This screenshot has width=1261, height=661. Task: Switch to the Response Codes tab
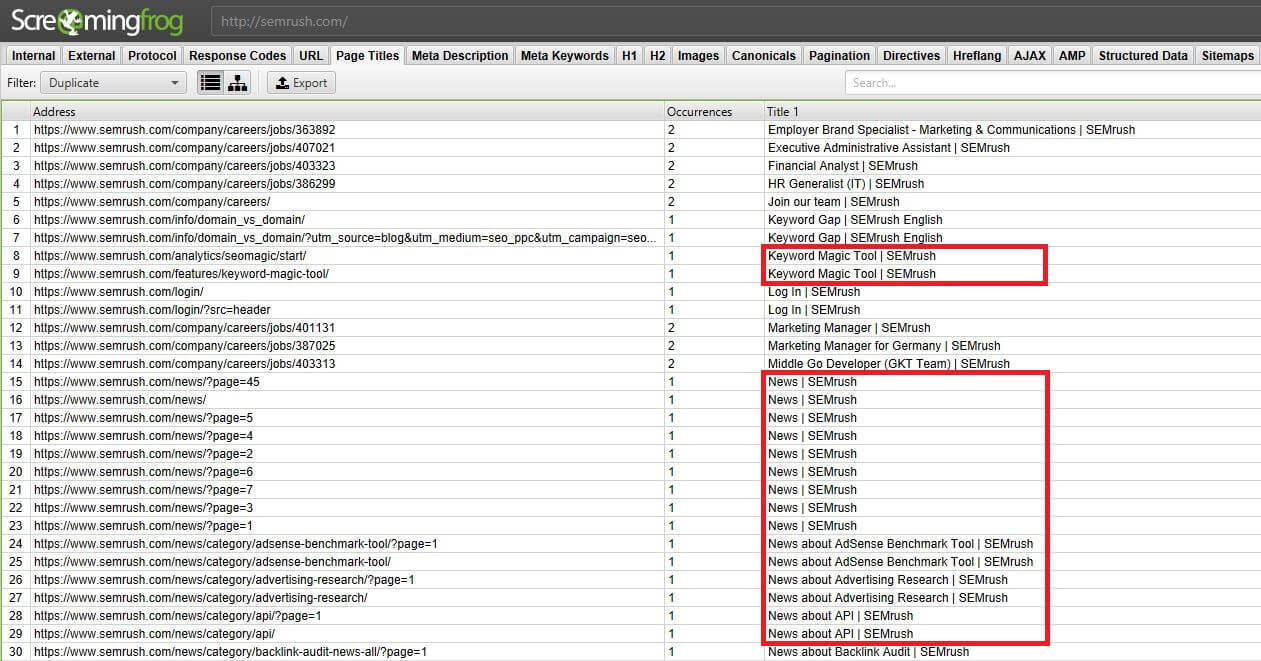click(x=237, y=56)
